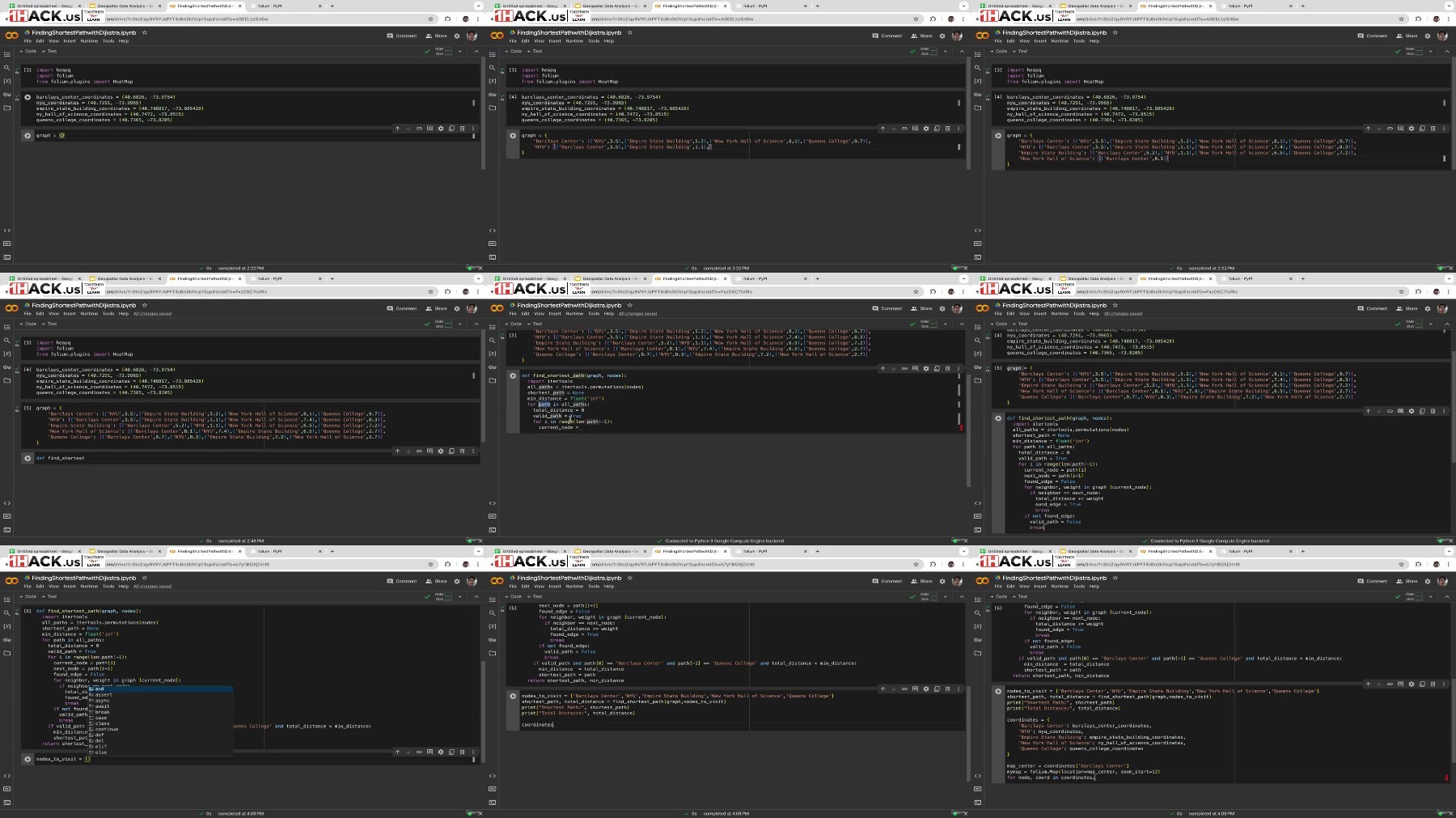Screen dimensions: 1456x818
Task: Star notebook title in bottom-right frame
Action: click(x=1115, y=578)
